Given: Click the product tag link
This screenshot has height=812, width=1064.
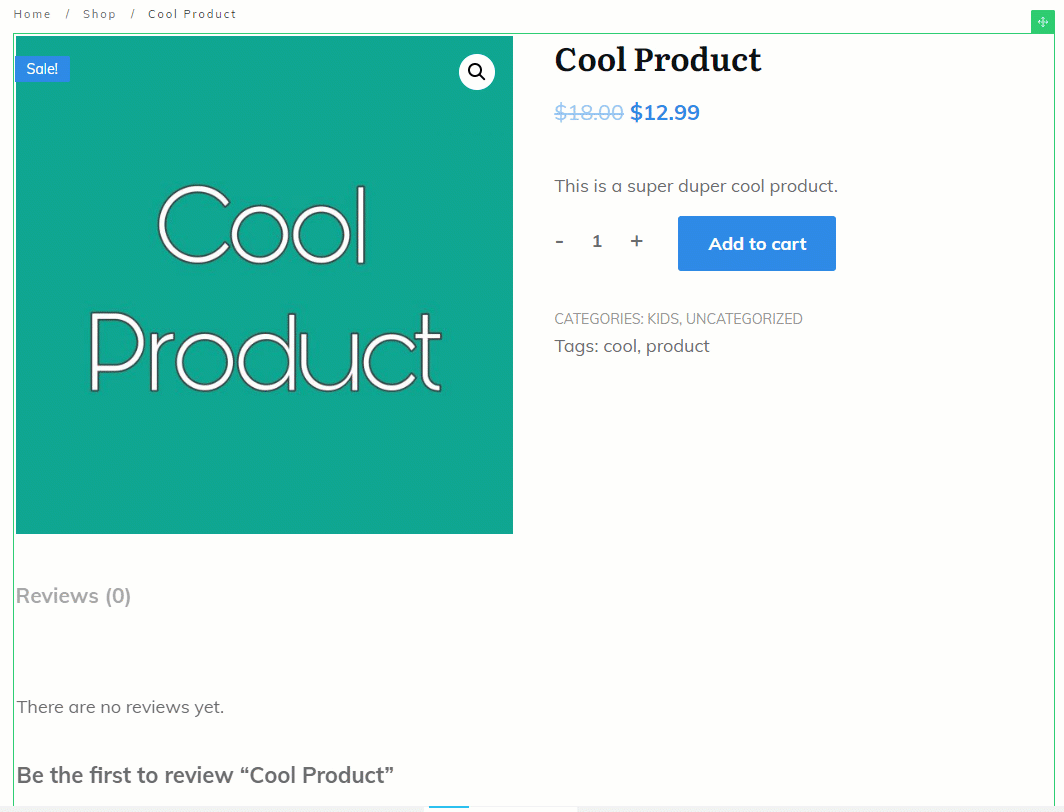Looking at the screenshot, I should click(x=677, y=347).
